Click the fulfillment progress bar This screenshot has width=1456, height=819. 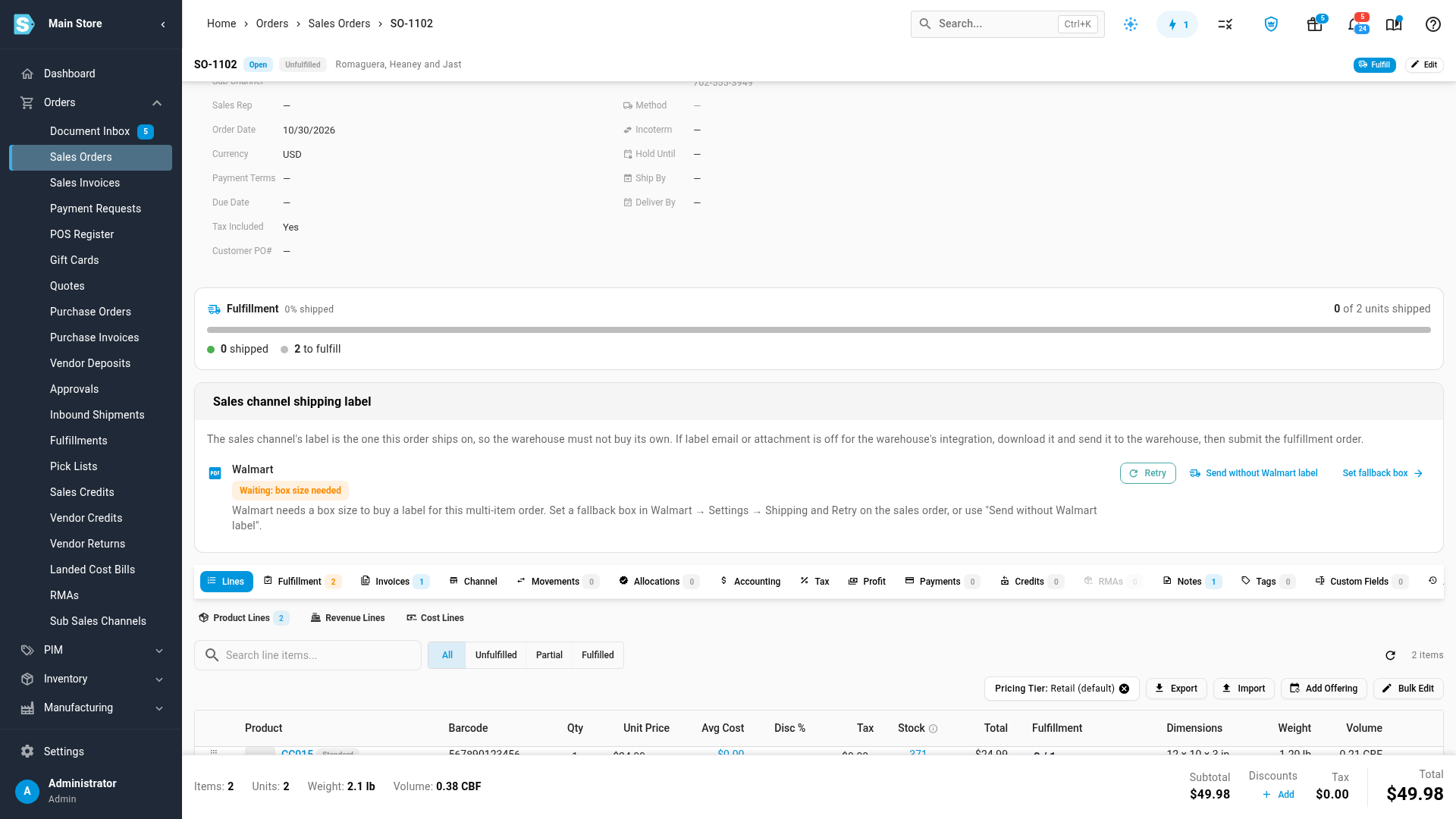[x=819, y=330]
